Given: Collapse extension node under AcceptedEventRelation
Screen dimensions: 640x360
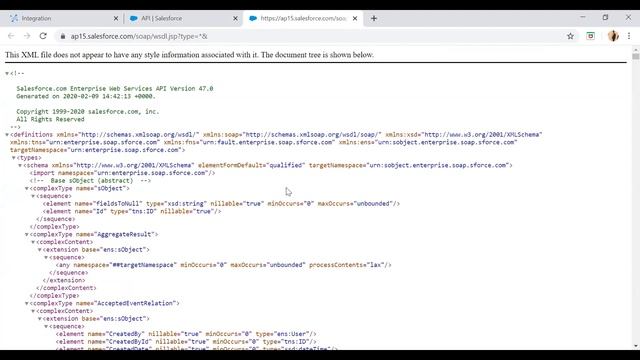Looking at the screenshot, I should tap(40, 319).
